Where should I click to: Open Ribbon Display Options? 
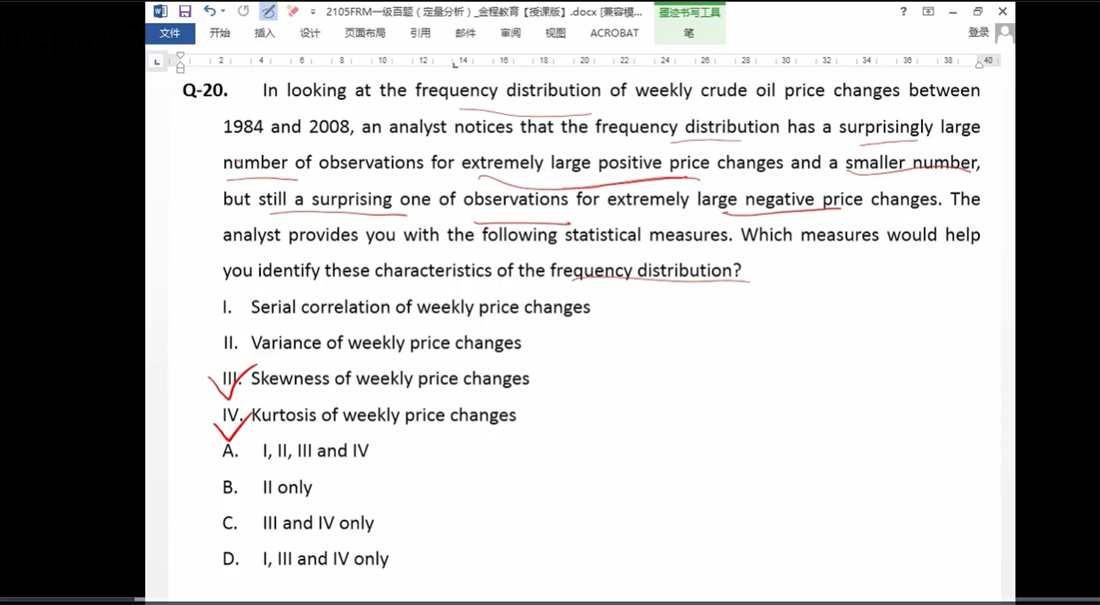[x=928, y=11]
